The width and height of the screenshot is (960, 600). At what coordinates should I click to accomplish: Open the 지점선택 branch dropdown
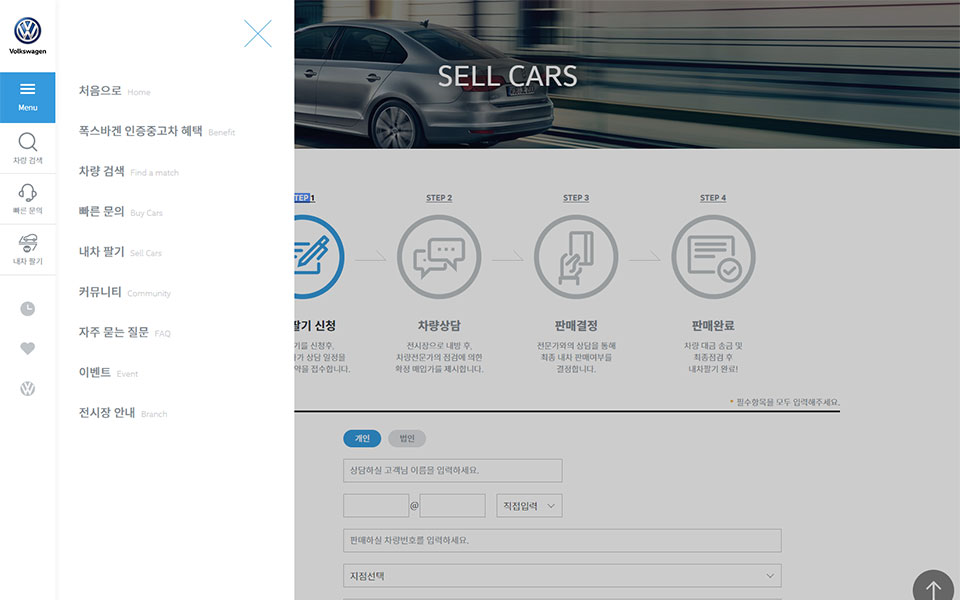[x=561, y=576]
